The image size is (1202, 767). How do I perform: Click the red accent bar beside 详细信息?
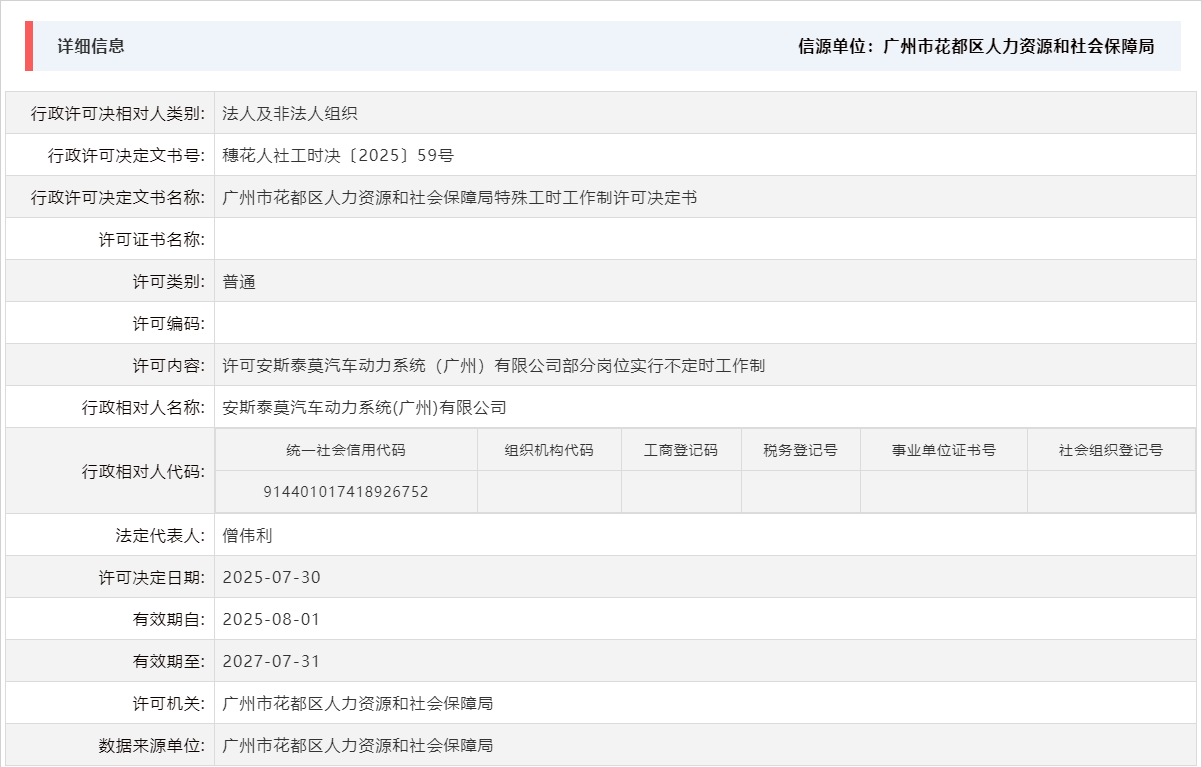coord(28,44)
